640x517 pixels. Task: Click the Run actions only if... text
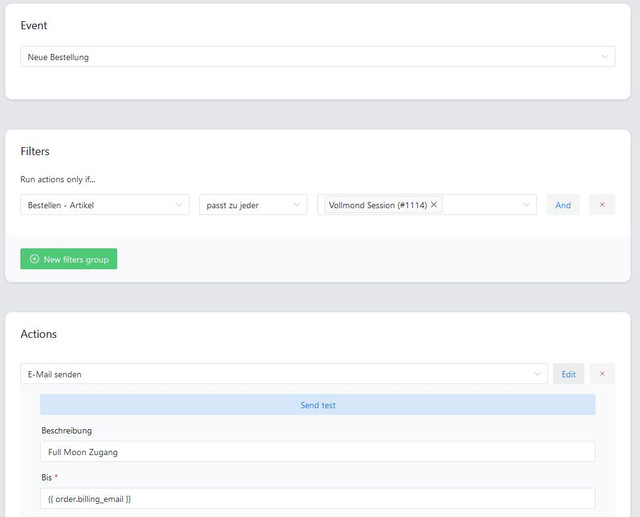tap(58, 179)
